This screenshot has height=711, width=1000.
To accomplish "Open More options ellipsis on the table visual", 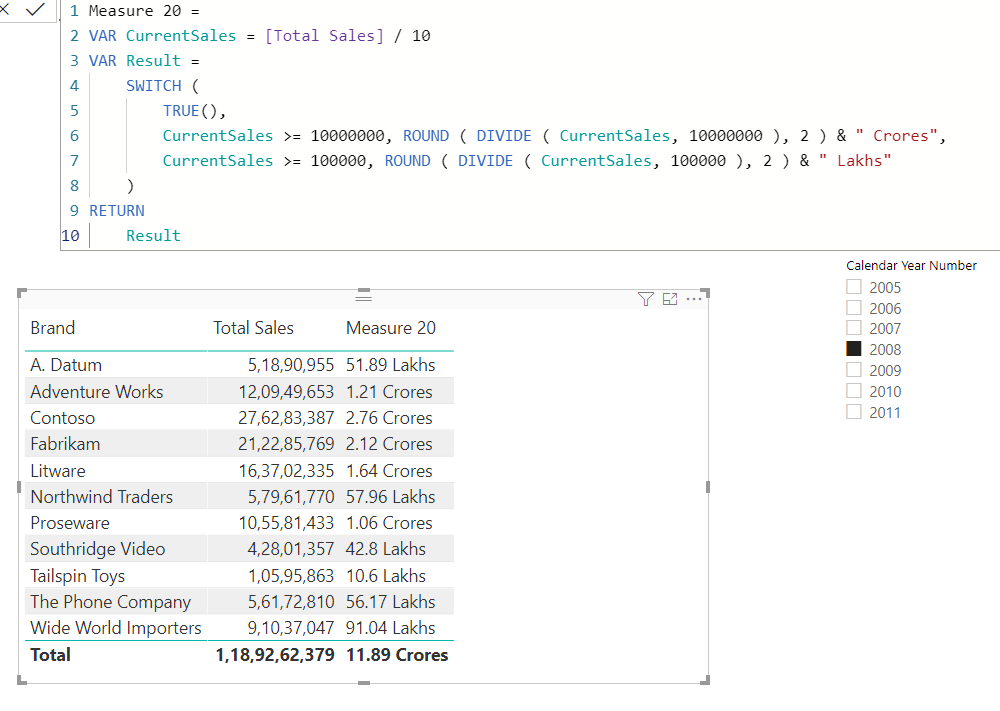I will pos(694,298).
